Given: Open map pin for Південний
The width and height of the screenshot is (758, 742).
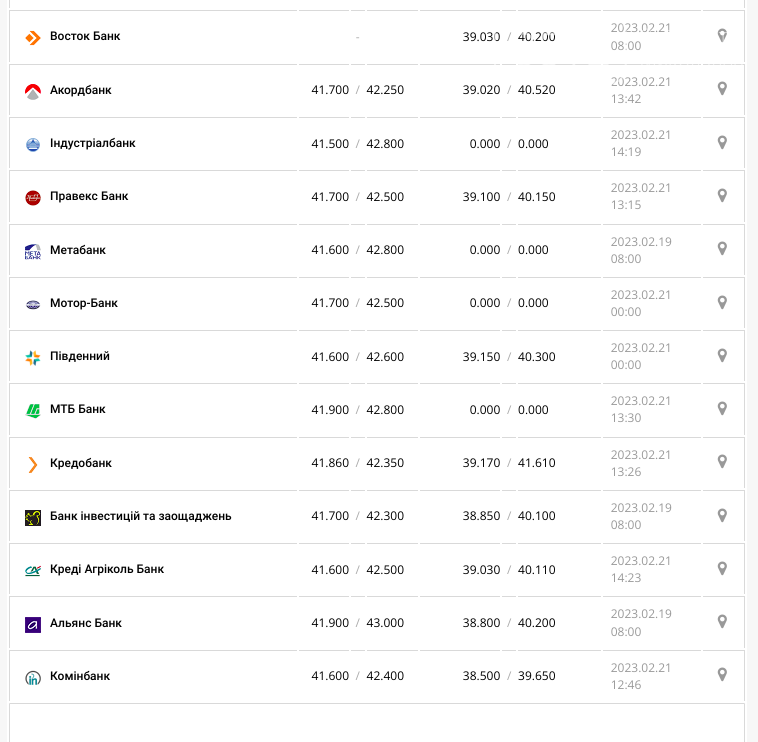Looking at the screenshot, I should click(722, 355).
